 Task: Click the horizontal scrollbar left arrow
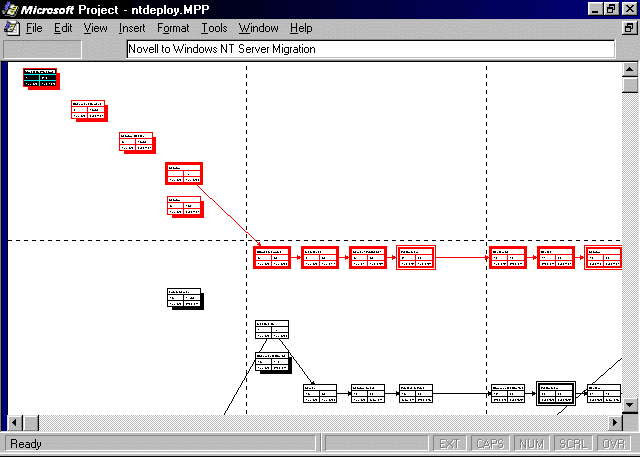point(14,421)
